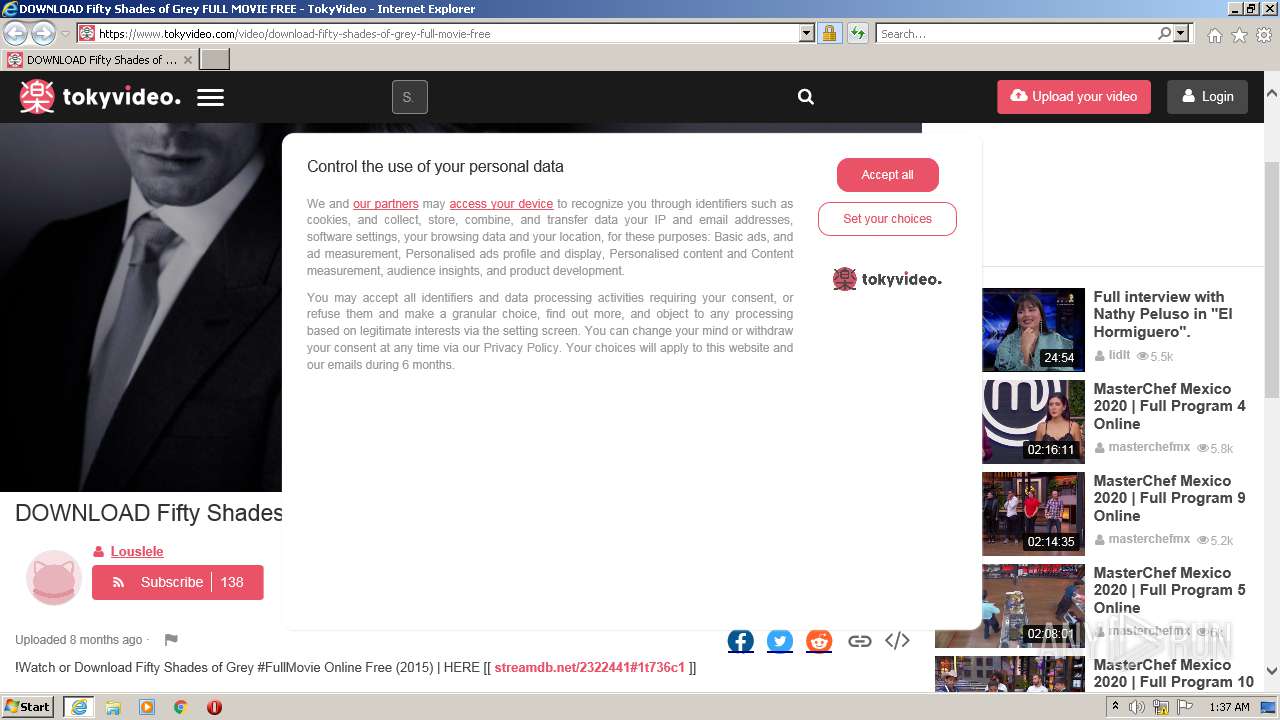
Task: Open MasterChef Mexico Program 4 thumbnail
Action: [1033, 422]
